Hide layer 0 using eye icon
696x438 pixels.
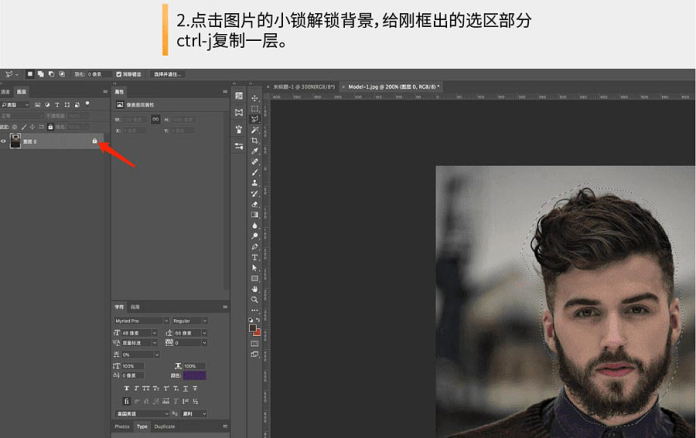tap(4, 142)
